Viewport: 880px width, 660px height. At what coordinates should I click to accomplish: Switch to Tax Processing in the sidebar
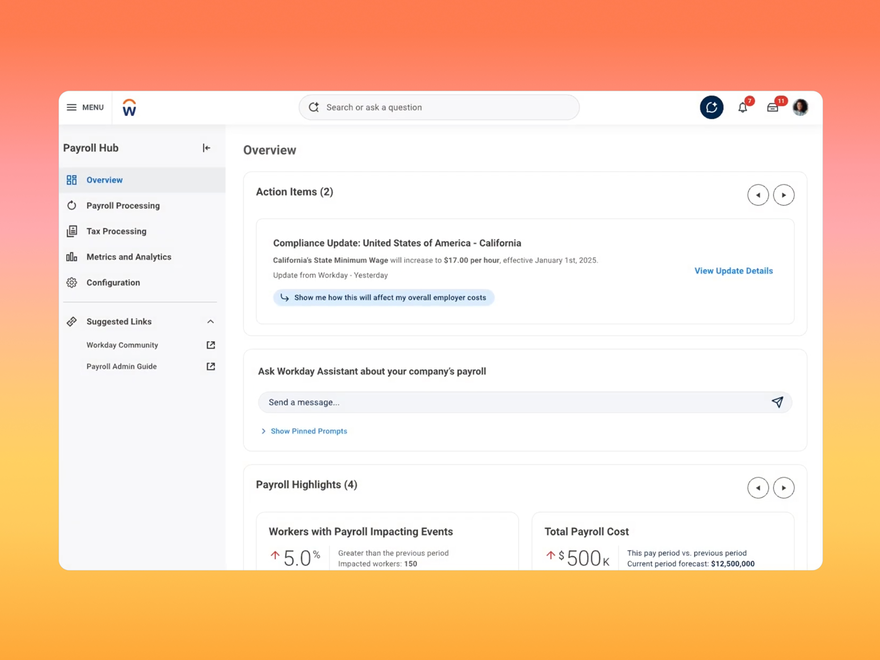(119, 231)
